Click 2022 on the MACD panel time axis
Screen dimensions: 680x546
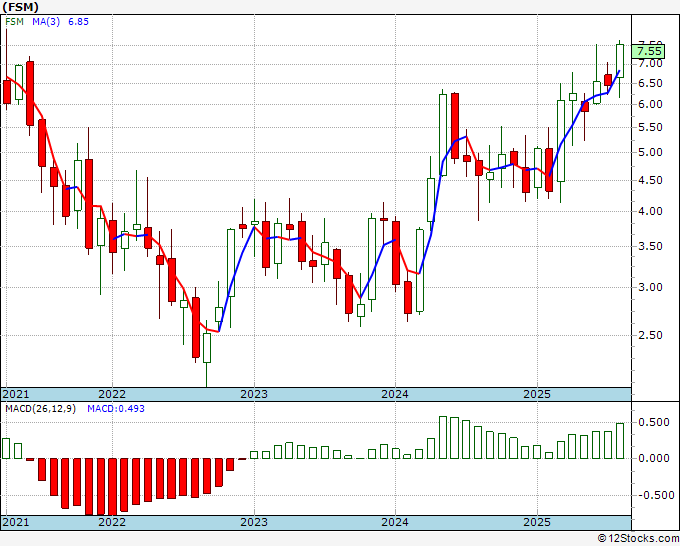click(112, 522)
